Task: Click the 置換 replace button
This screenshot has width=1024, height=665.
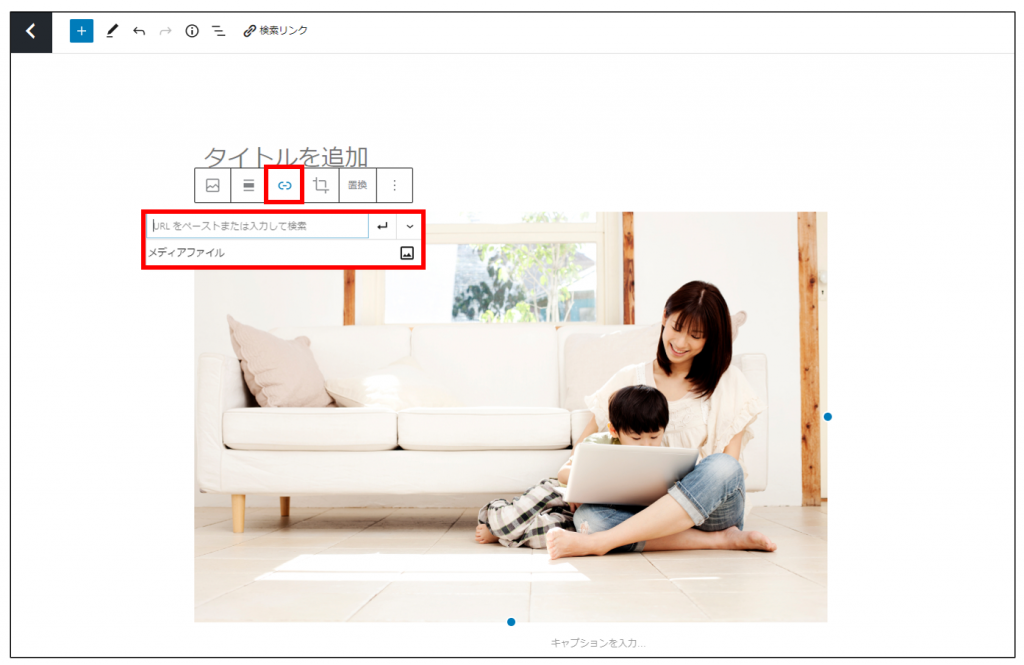Action: (358, 185)
